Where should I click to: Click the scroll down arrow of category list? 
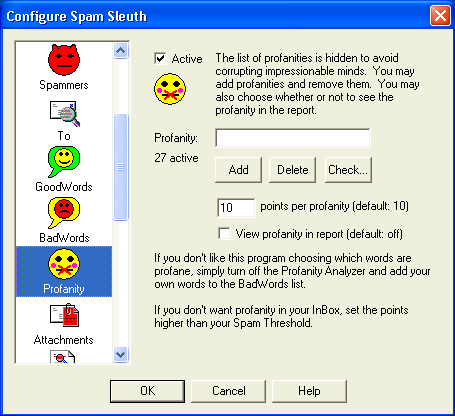(x=120, y=354)
